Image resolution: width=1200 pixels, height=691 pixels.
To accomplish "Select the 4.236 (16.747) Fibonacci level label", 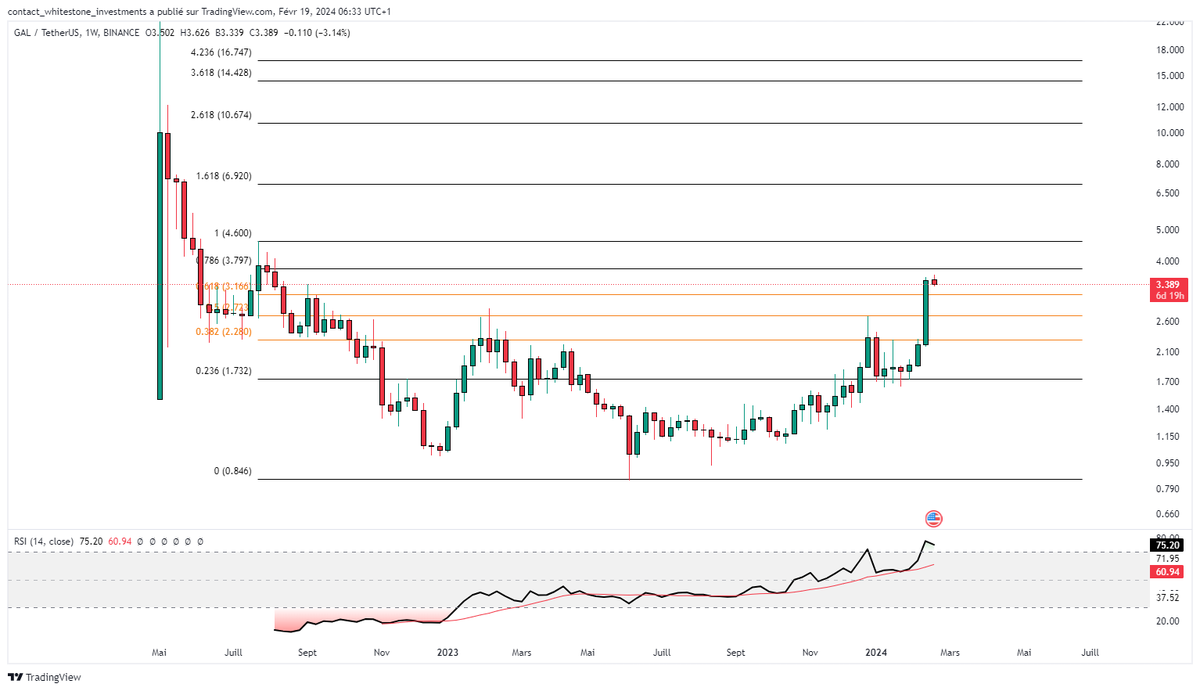I will [221, 53].
